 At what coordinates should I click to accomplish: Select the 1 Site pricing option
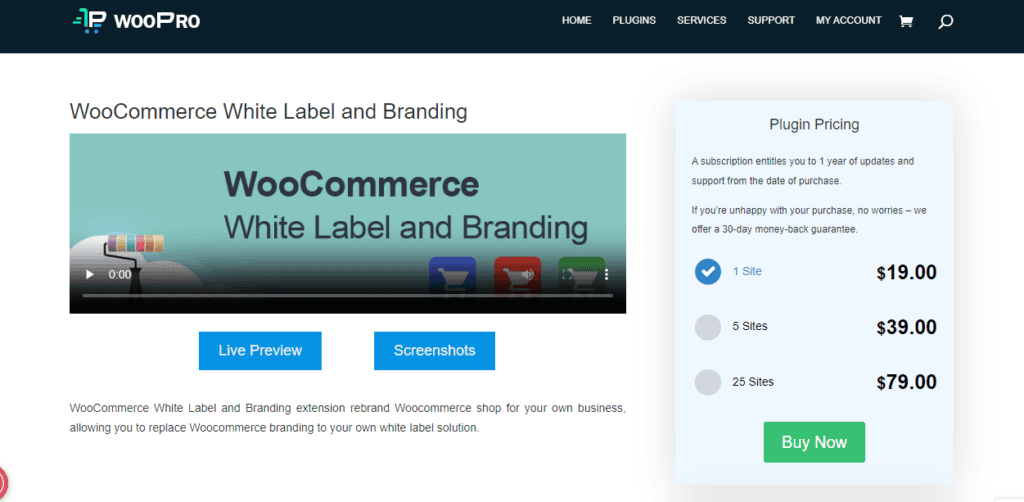708,271
